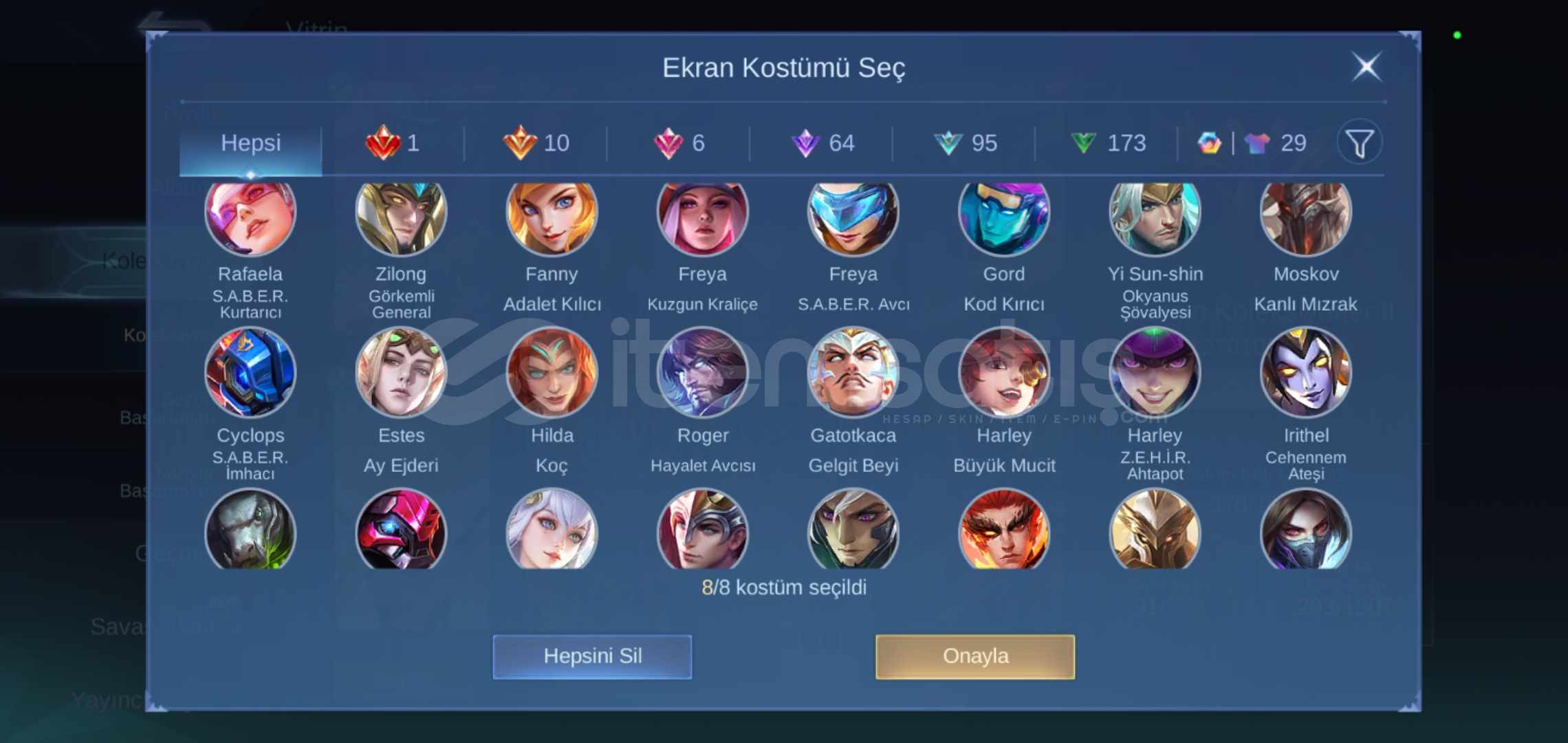Filter by green gem tier with 173 skins
Screen dimensions: 1568x743
(1108, 143)
